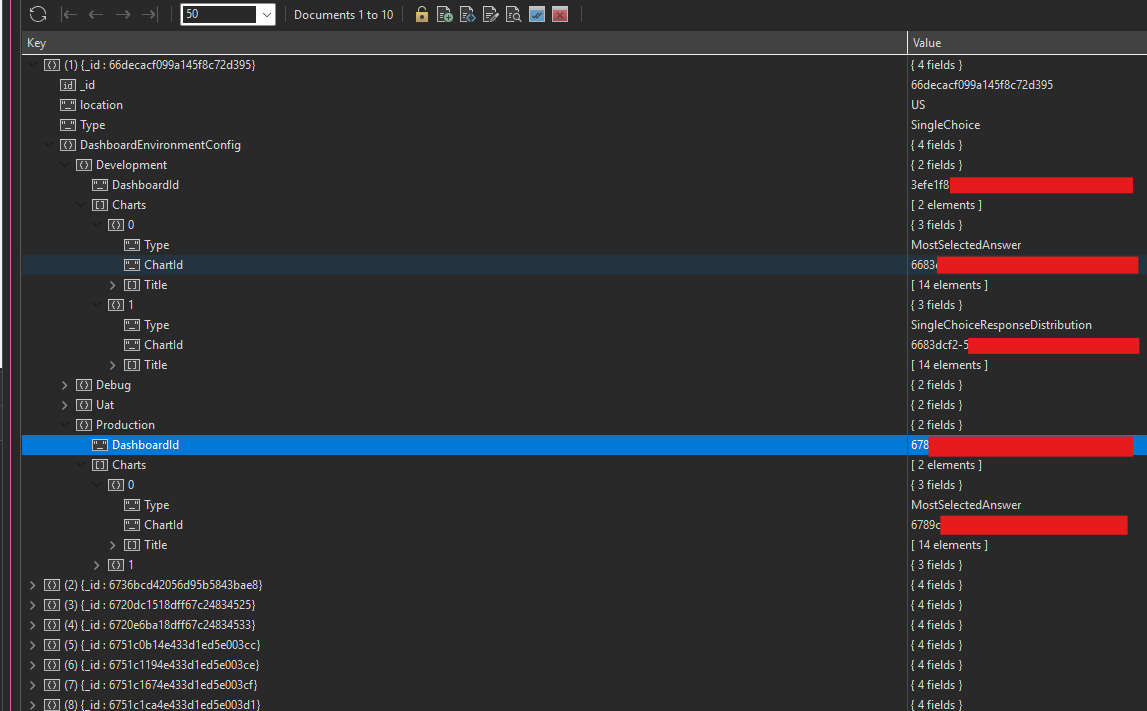This screenshot has height=711, width=1147.
Task: Expand document (2) with id 6736bcd42056d95b5843bae8
Action: pos(33,585)
